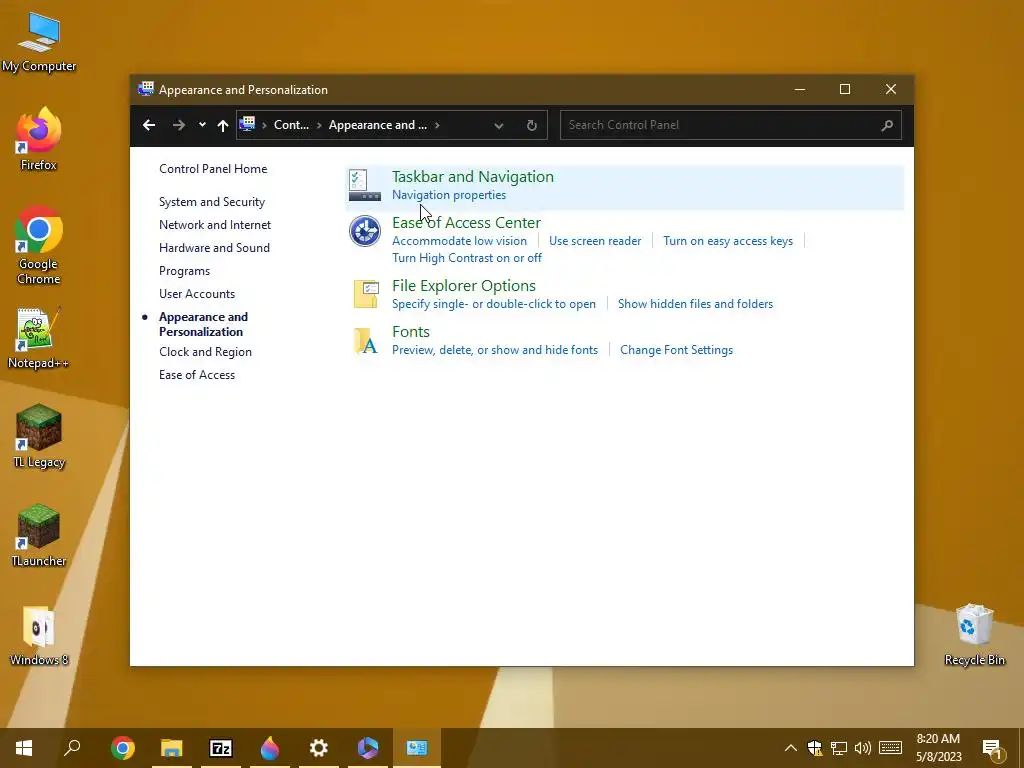Open 7-Zip from the taskbar
The width and height of the screenshot is (1024, 768).
(x=221, y=748)
